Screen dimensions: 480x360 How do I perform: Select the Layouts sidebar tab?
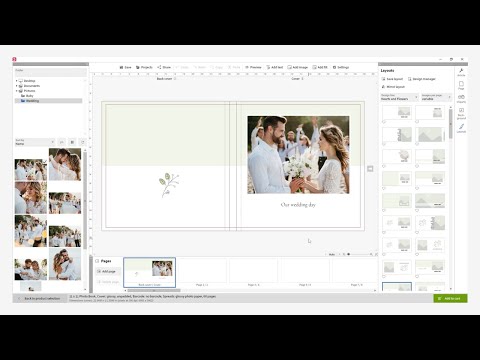click(x=461, y=128)
